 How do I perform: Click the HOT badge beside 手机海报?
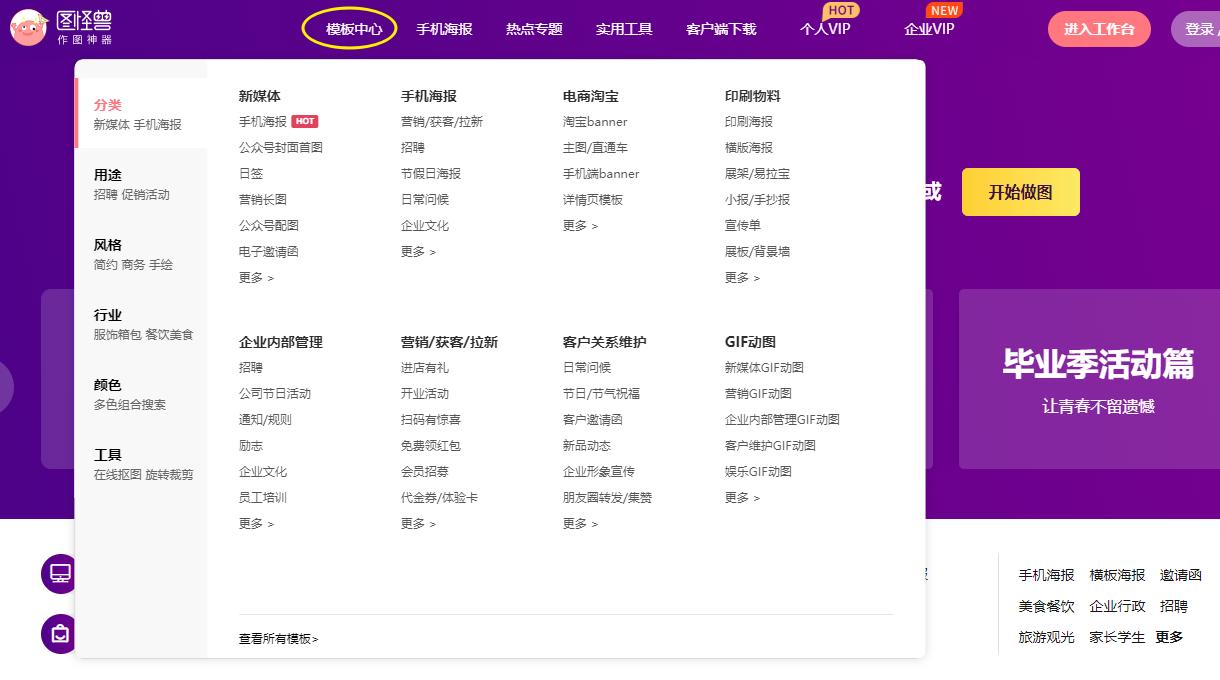(303, 121)
